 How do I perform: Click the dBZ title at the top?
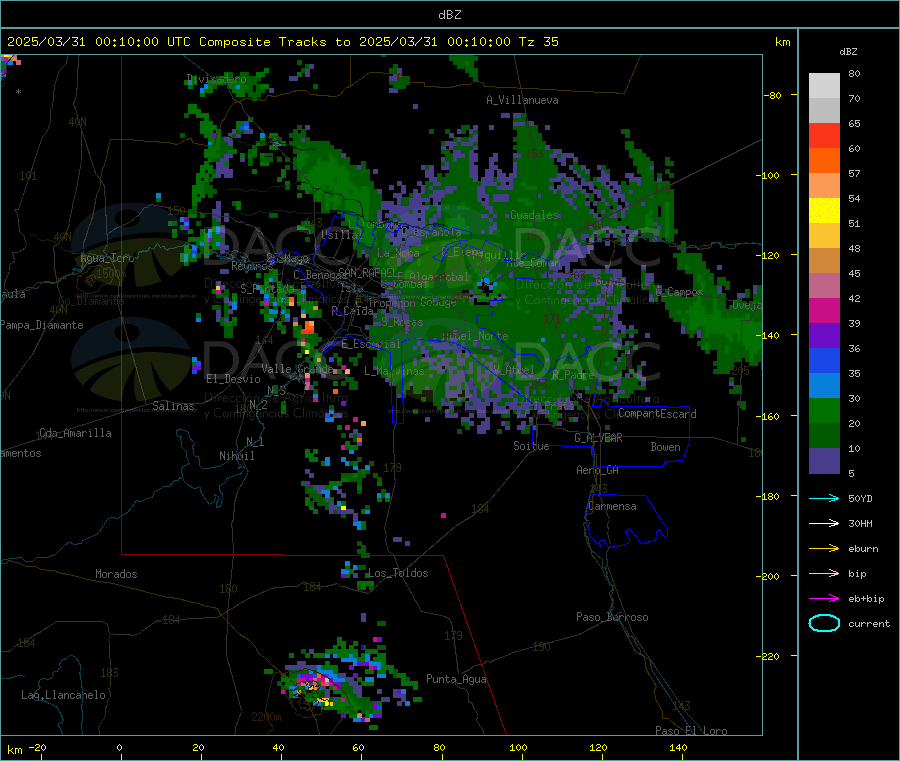coord(449,15)
